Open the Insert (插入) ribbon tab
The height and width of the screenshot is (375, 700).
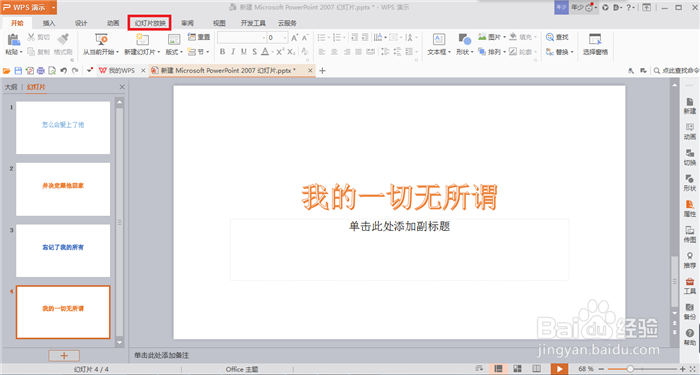click(49, 23)
